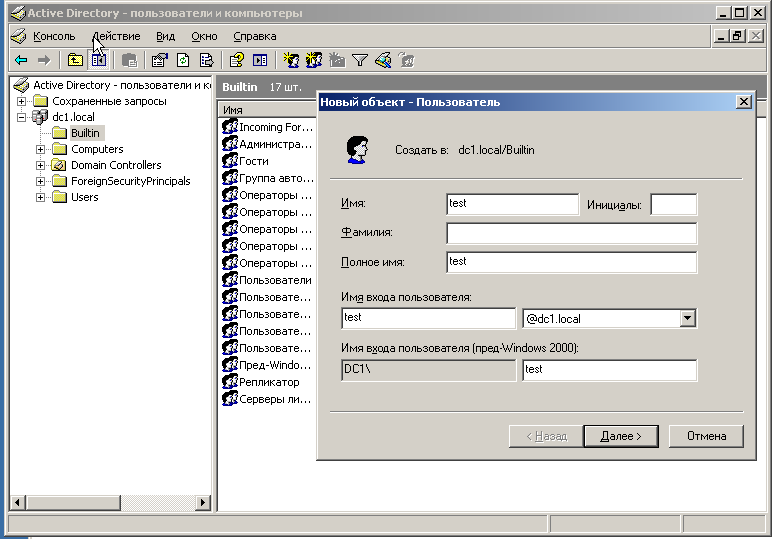This screenshot has width=772, height=539.
Task: Open Properties via the toolbar icon
Action: 160,60
